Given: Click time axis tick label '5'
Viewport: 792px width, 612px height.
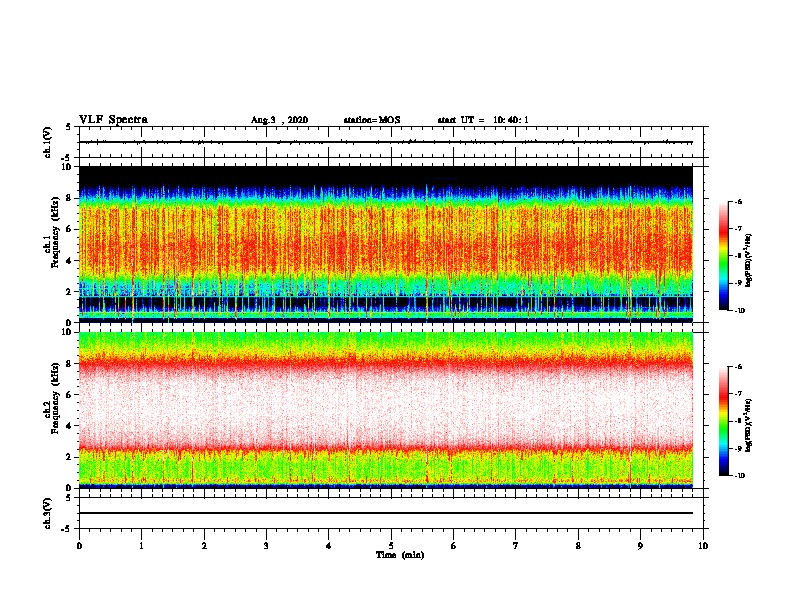Looking at the screenshot, I should [x=391, y=546].
